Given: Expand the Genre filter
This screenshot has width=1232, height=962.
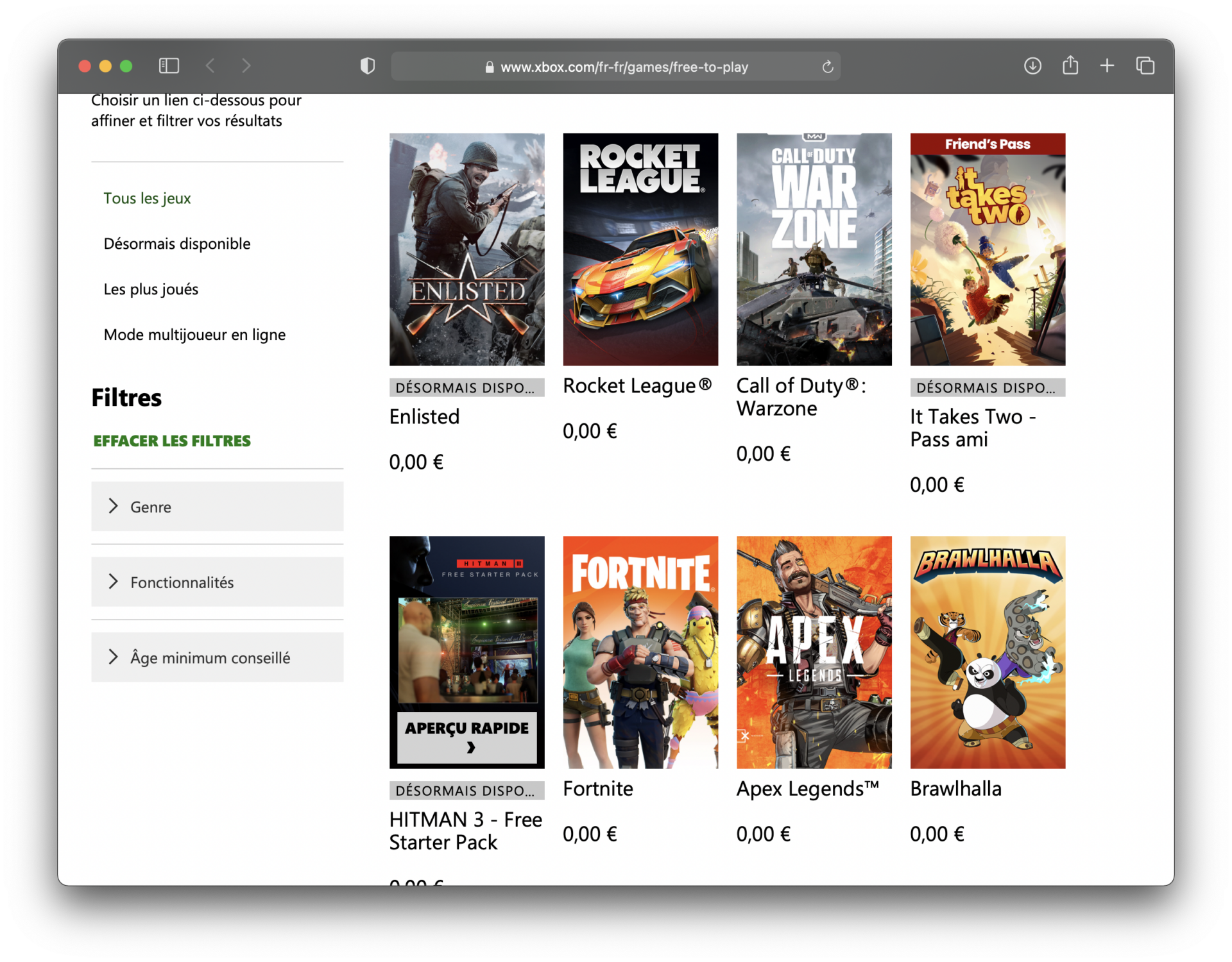Looking at the screenshot, I should pos(217,507).
